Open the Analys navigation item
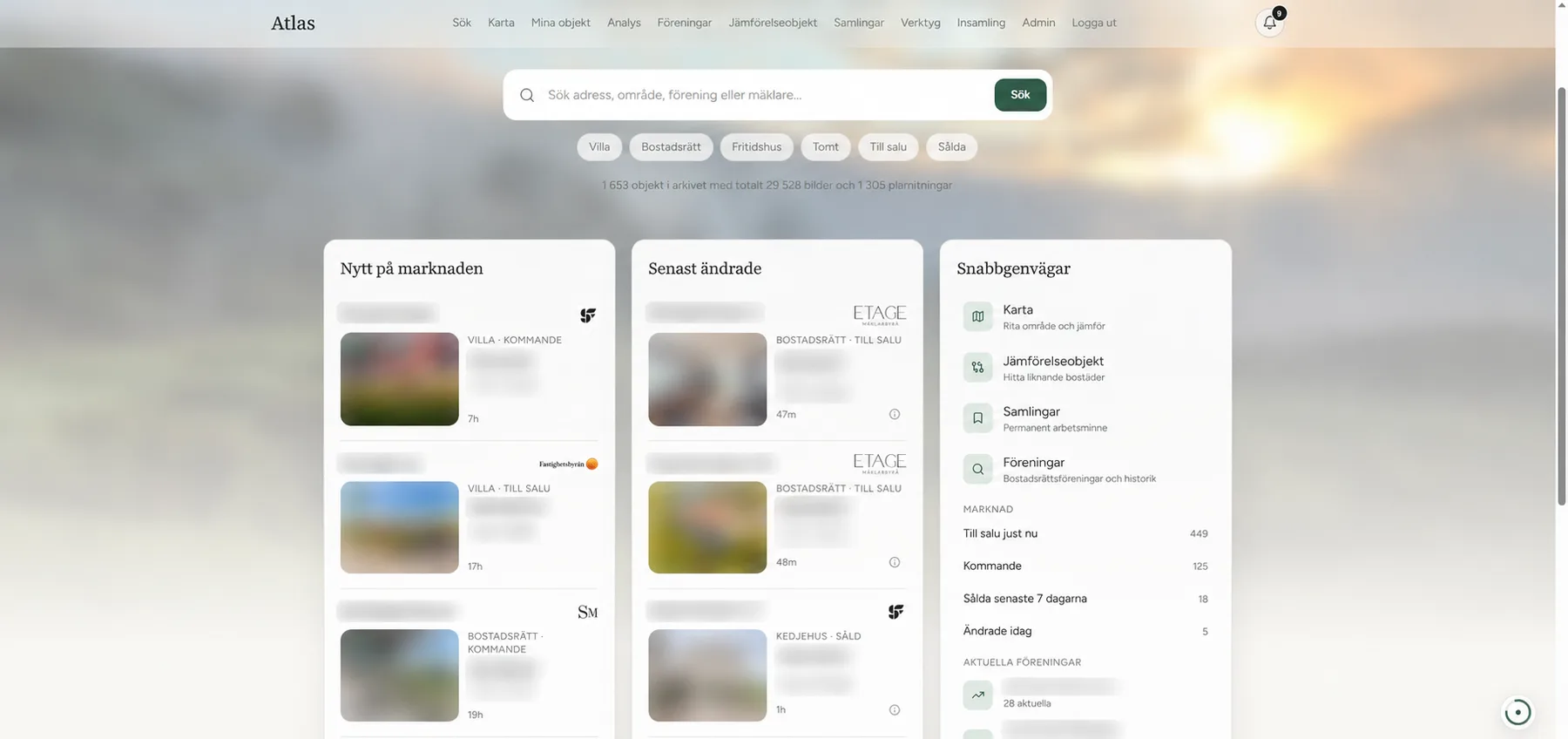Viewport: 1568px width, 739px height. (x=624, y=23)
